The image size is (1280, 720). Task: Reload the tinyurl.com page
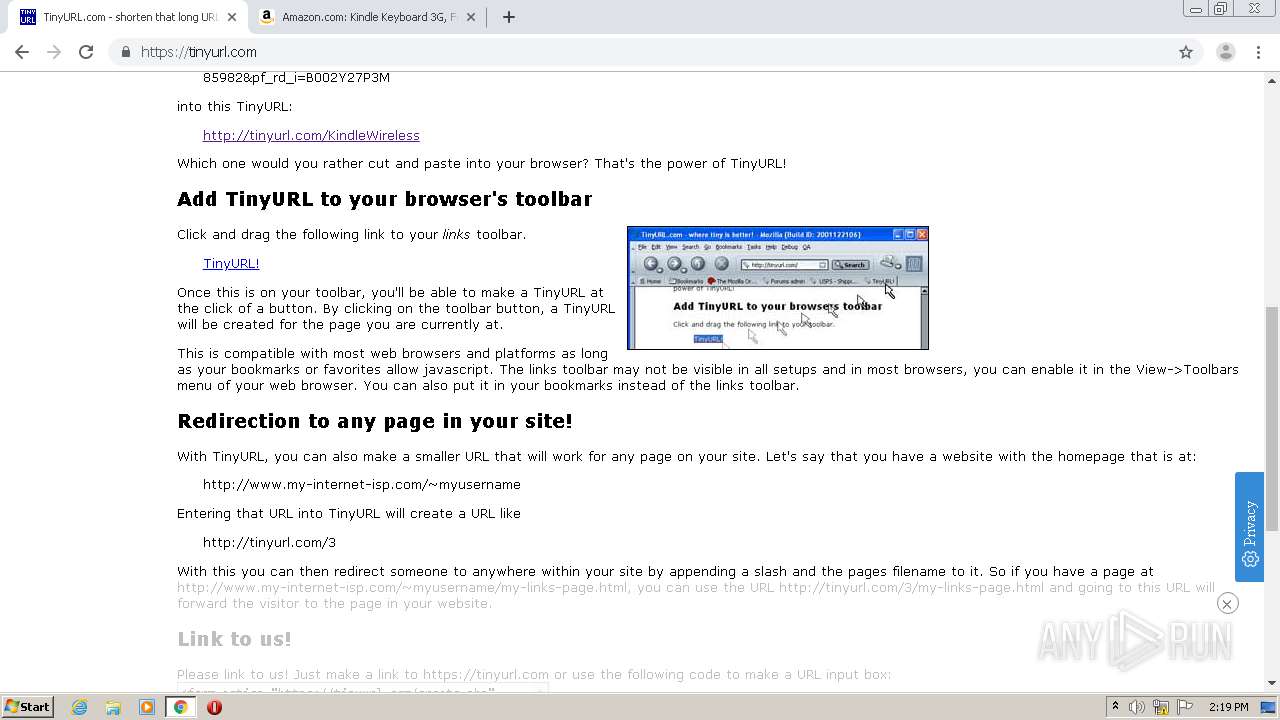[x=86, y=52]
